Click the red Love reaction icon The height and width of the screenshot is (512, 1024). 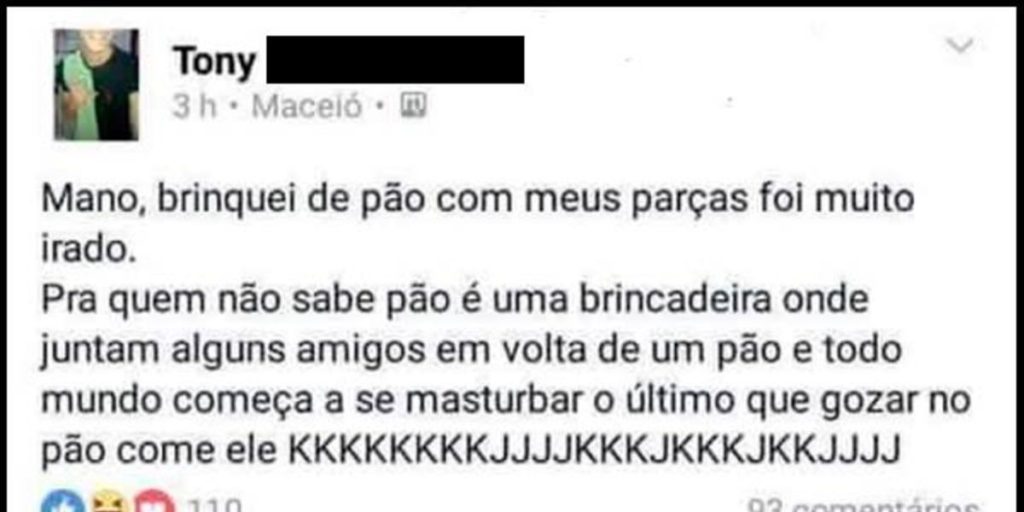(x=154, y=504)
